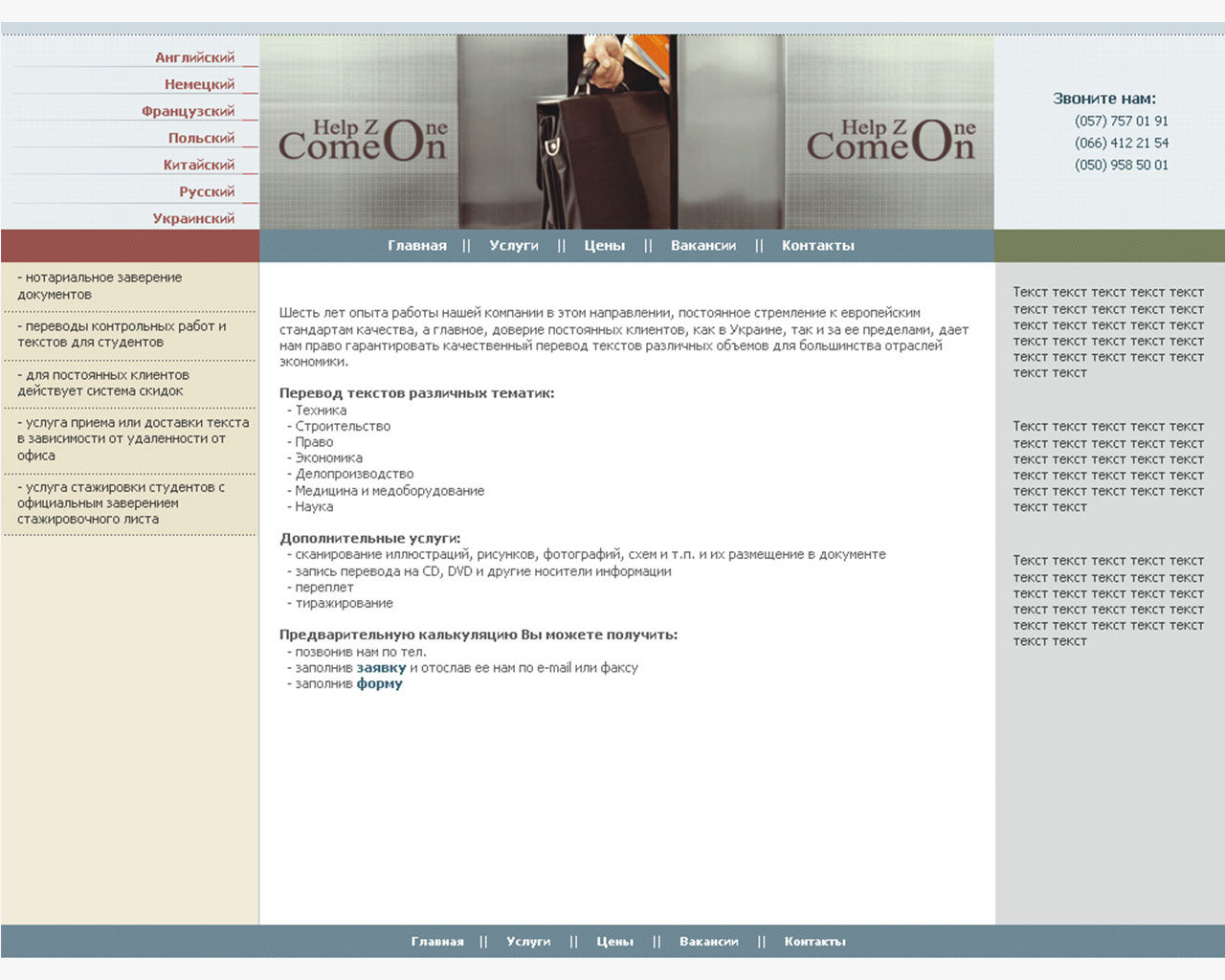Open Услуги in top navigation
The height and width of the screenshot is (980, 1225).
pos(514,246)
